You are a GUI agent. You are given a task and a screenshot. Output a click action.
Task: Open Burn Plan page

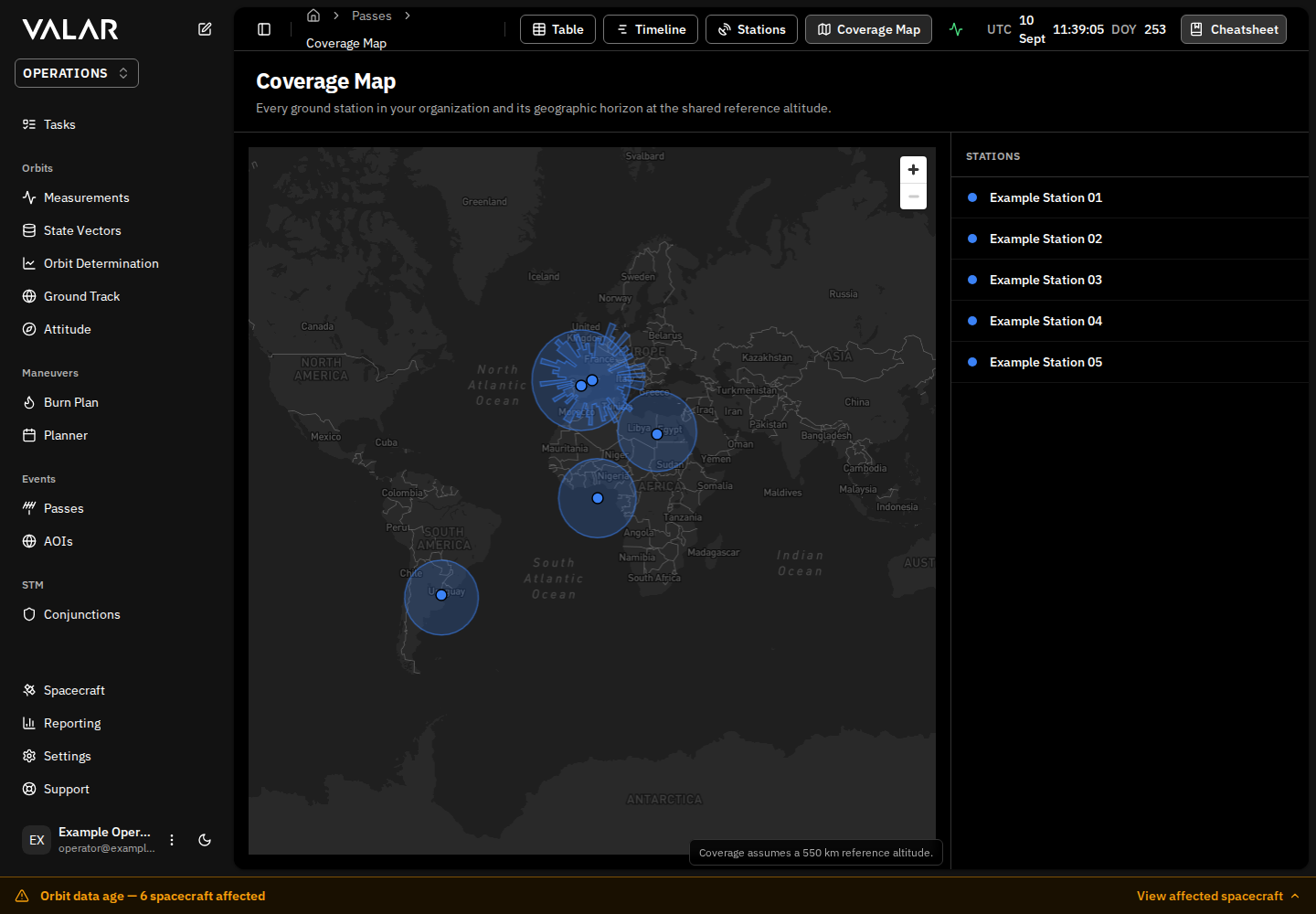coord(117,402)
